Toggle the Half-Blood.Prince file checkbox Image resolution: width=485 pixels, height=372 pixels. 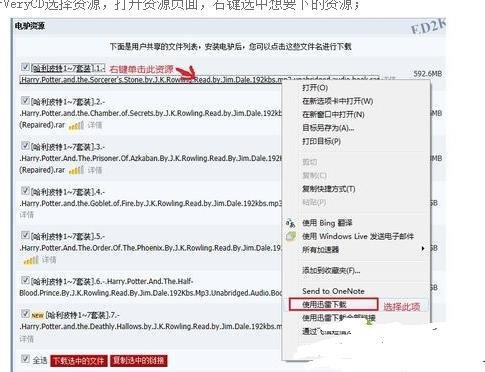pyautogui.click(x=25, y=280)
